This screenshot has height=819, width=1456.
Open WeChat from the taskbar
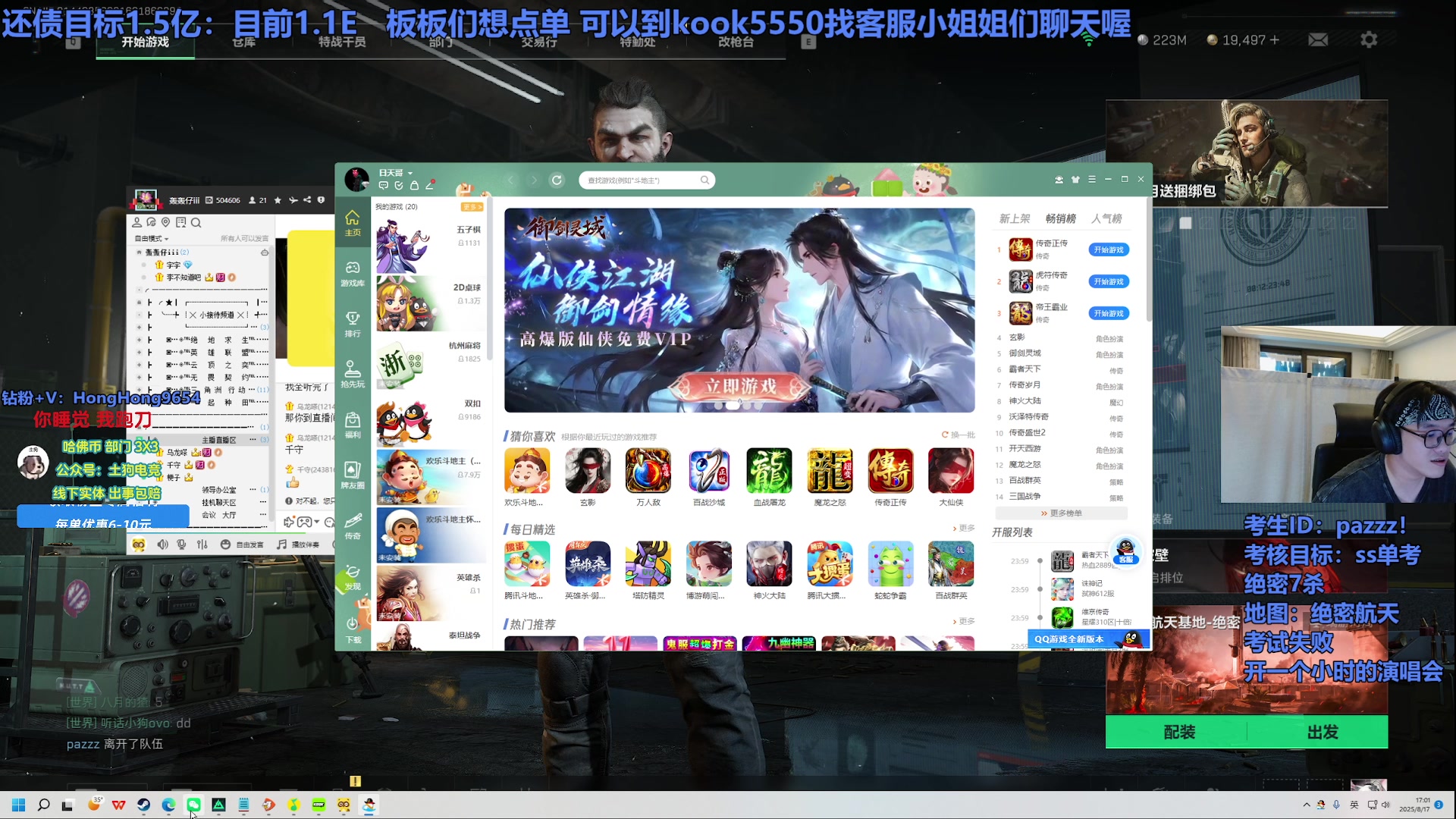193,805
